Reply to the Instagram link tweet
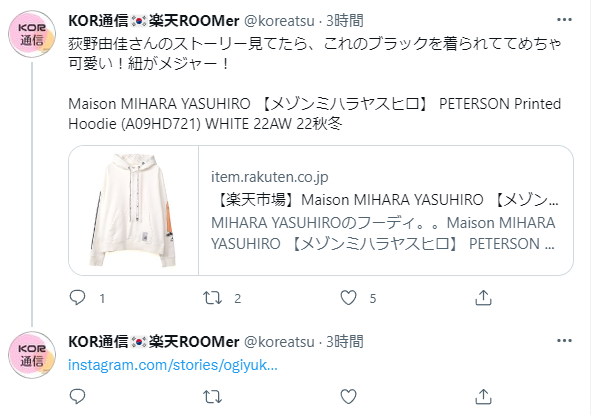Screen dimensions: 611x415 pyautogui.click(x=77, y=397)
